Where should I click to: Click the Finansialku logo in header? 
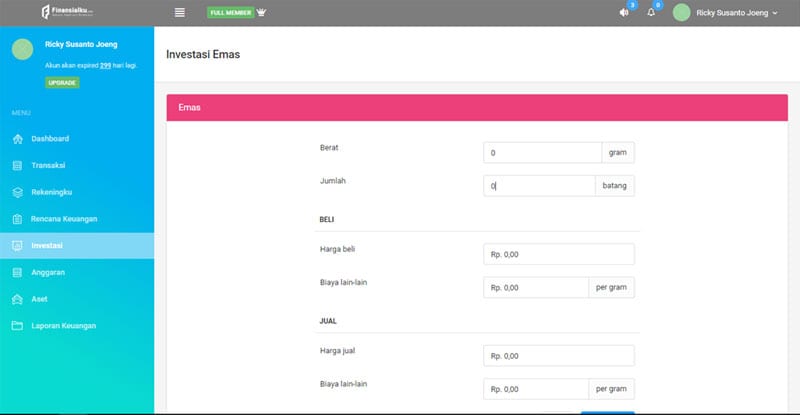[x=67, y=11]
